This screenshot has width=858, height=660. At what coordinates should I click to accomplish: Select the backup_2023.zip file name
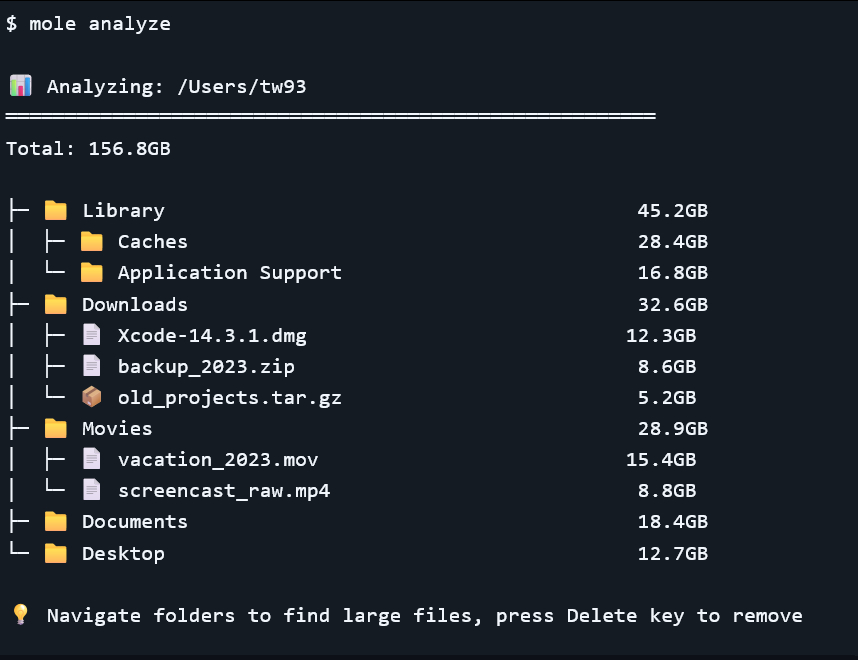[206, 366]
